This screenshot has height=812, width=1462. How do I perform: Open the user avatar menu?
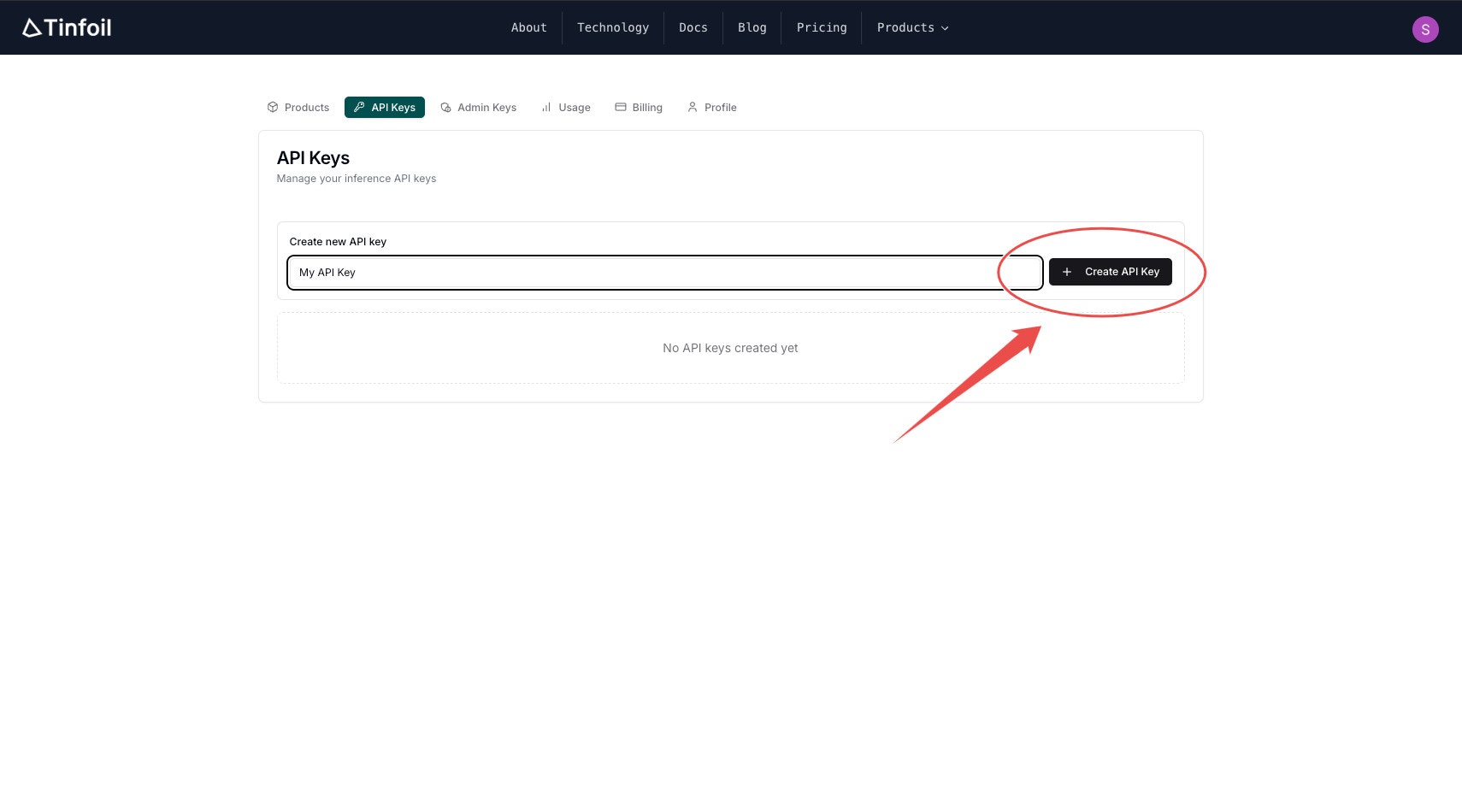[x=1425, y=29]
